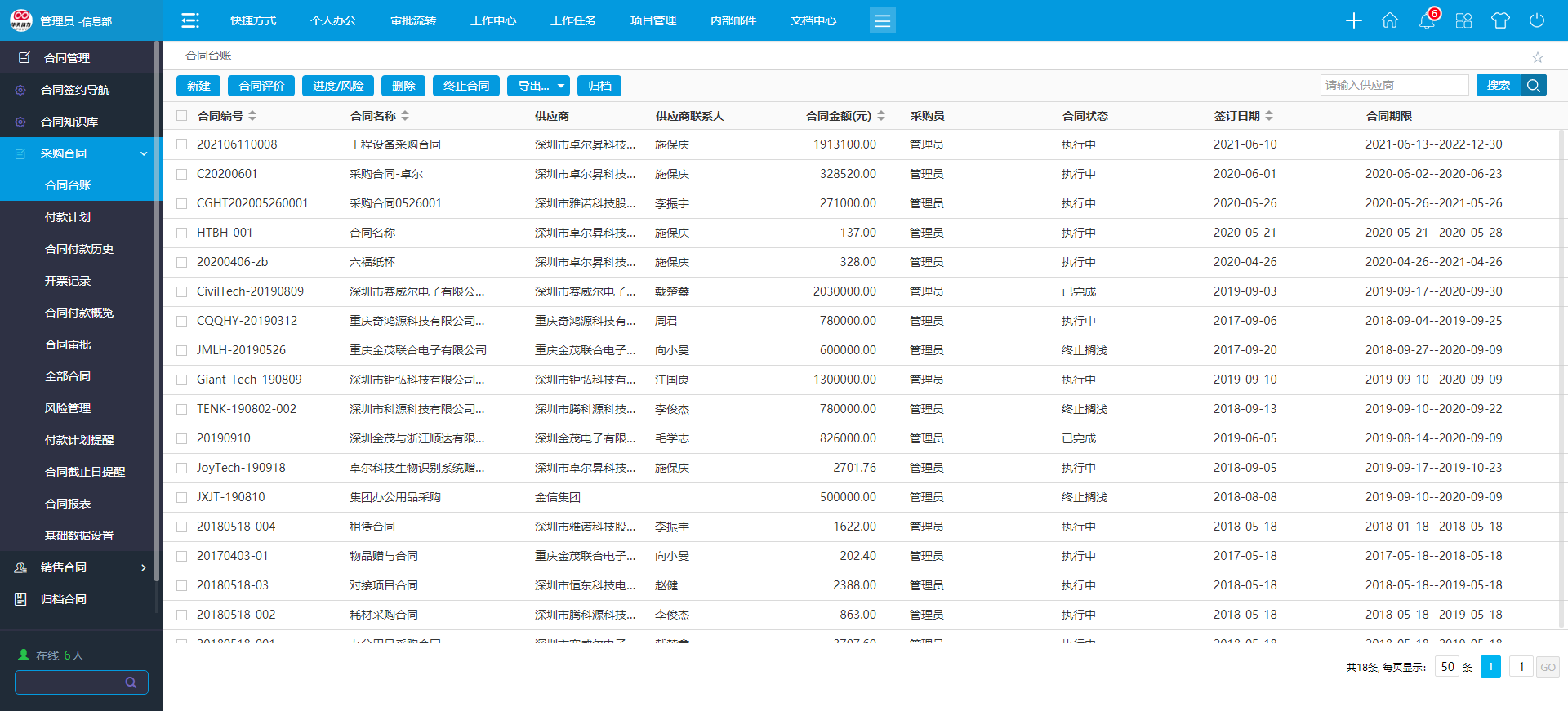Click the plus icon in top bar

[x=1353, y=20]
